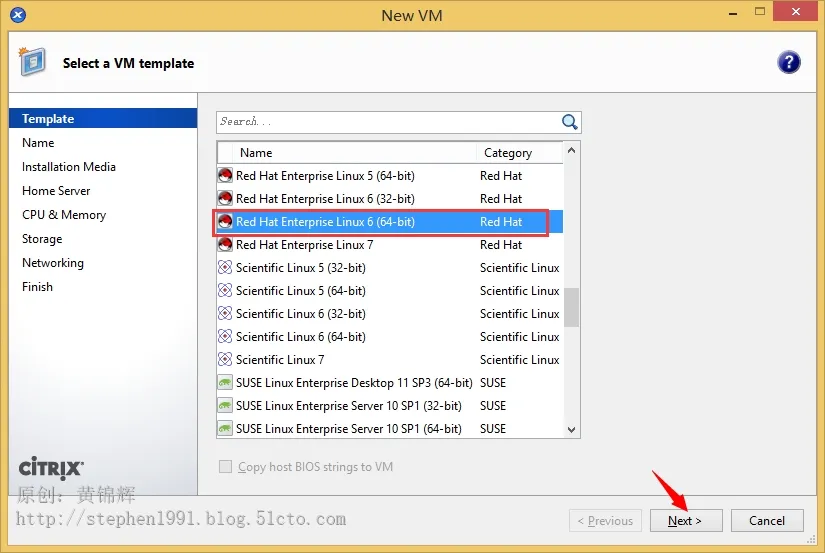Select SUSE Linux Enterprise Server 10 SP1 (32-bit)

(390, 406)
